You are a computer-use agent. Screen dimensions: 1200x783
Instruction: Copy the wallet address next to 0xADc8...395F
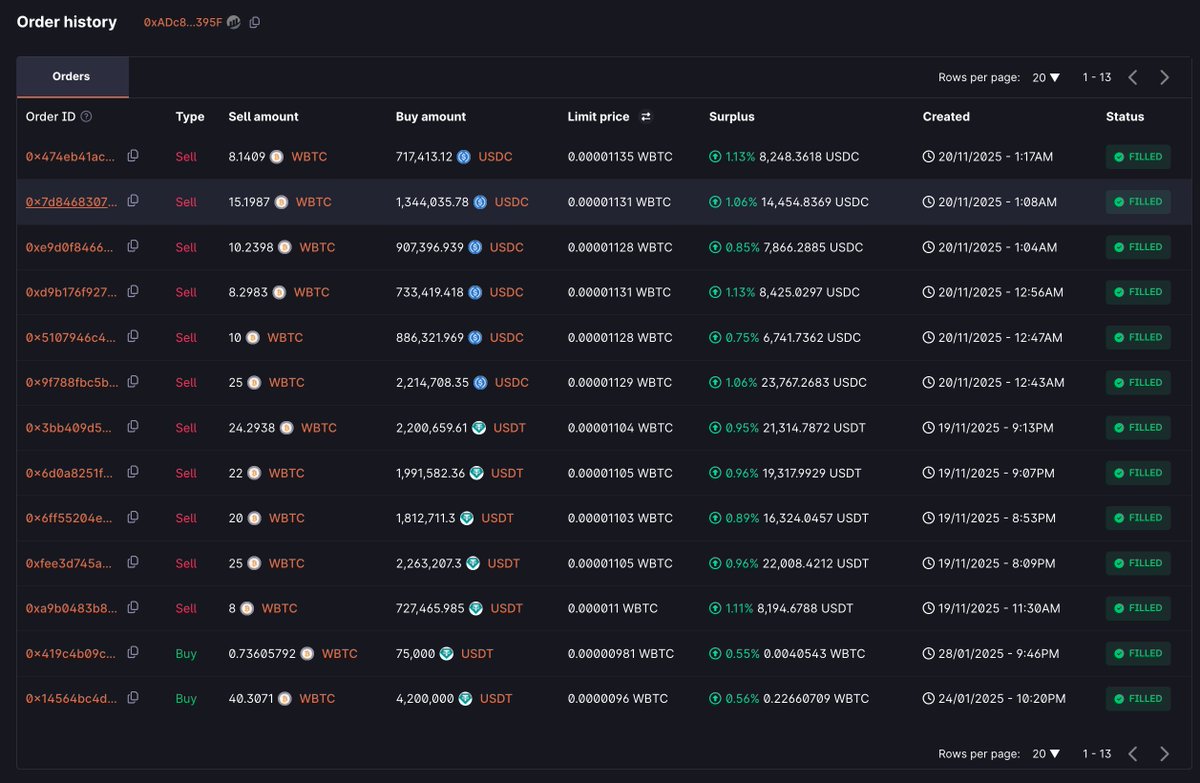point(255,22)
